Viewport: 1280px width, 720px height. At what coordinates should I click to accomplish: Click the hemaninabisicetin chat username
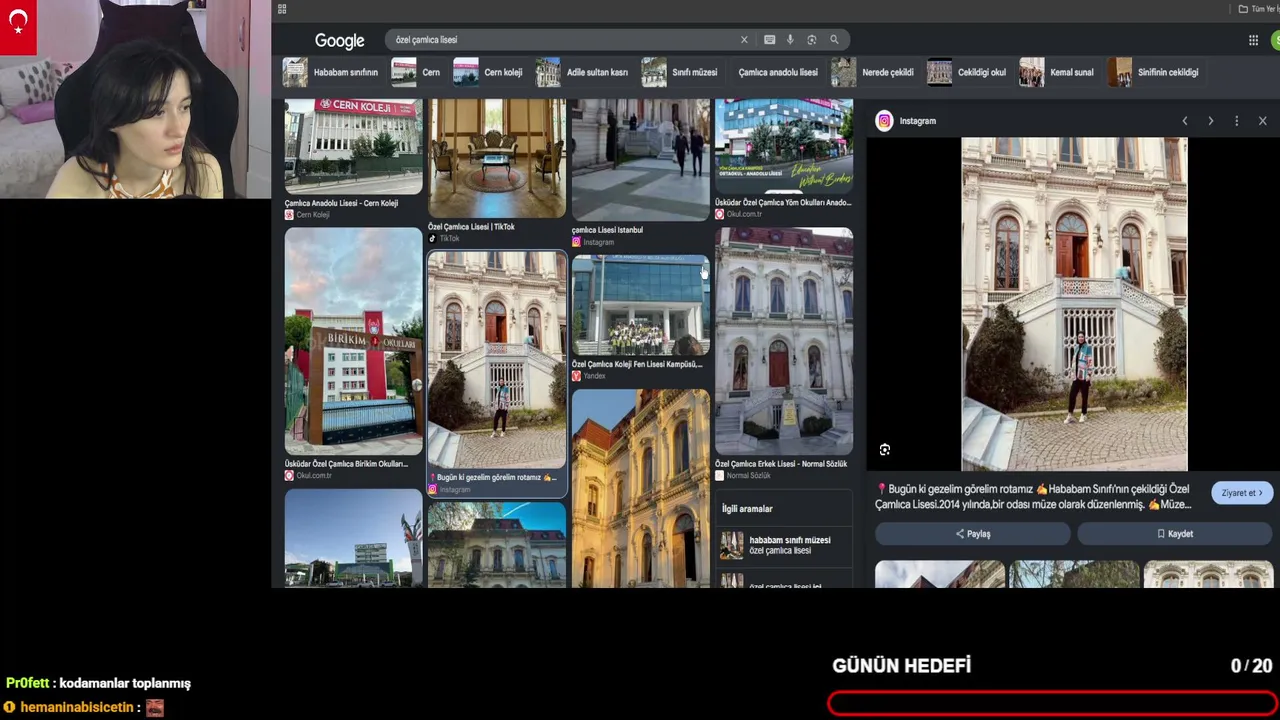pyautogui.click(x=77, y=707)
